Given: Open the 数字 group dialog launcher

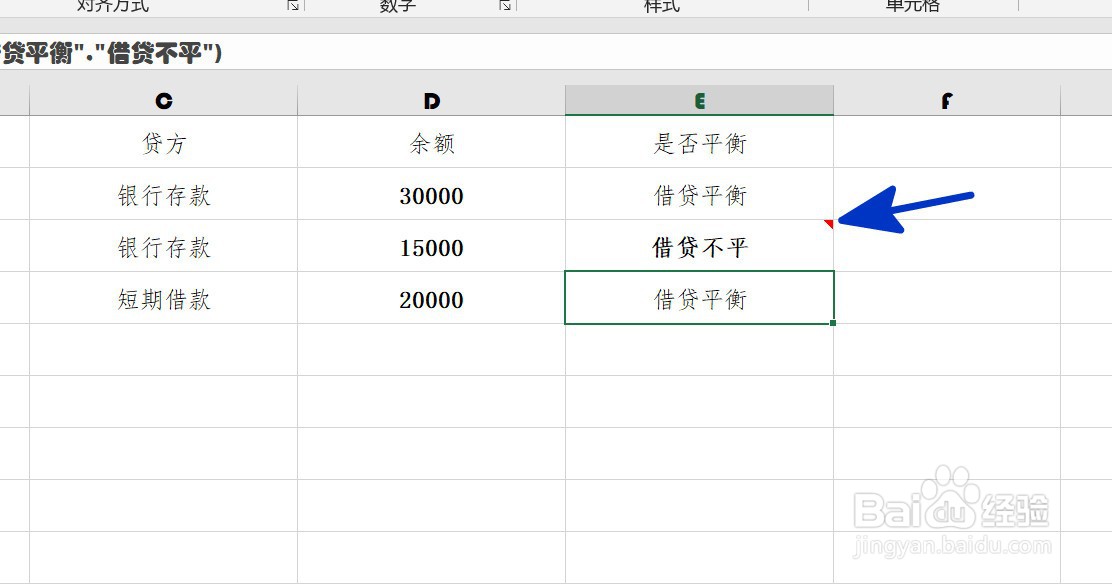Looking at the screenshot, I should pos(505,6).
